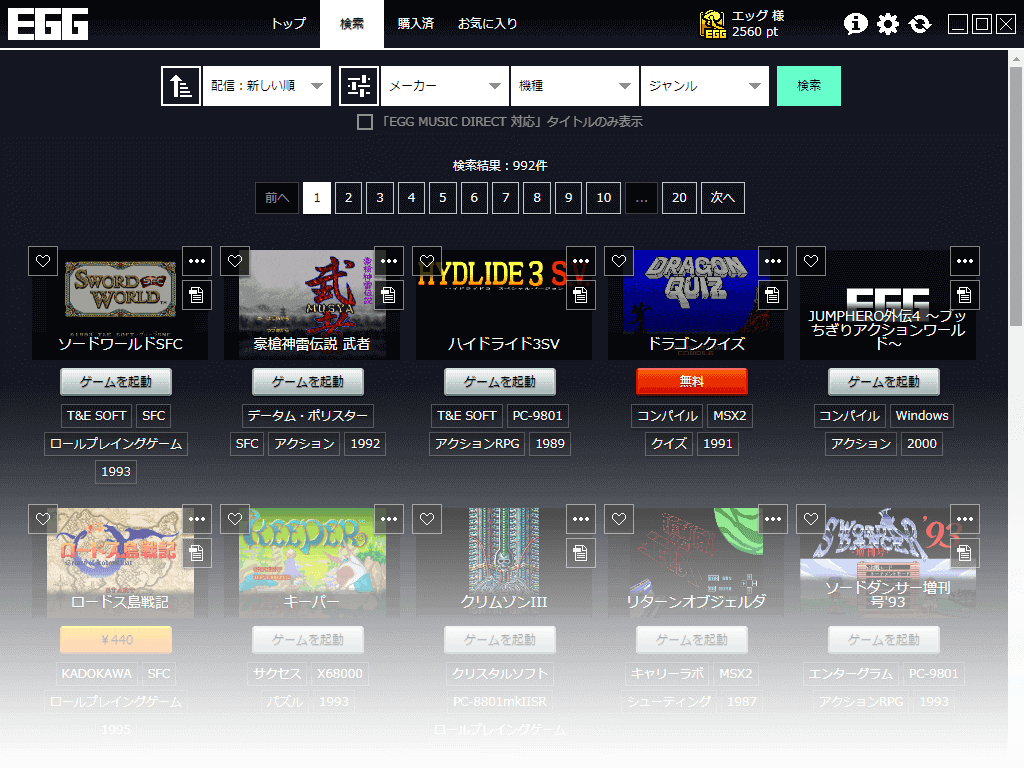Open the information icon in header
Image resolution: width=1024 pixels, height=768 pixels.
click(x=855, y=24)
